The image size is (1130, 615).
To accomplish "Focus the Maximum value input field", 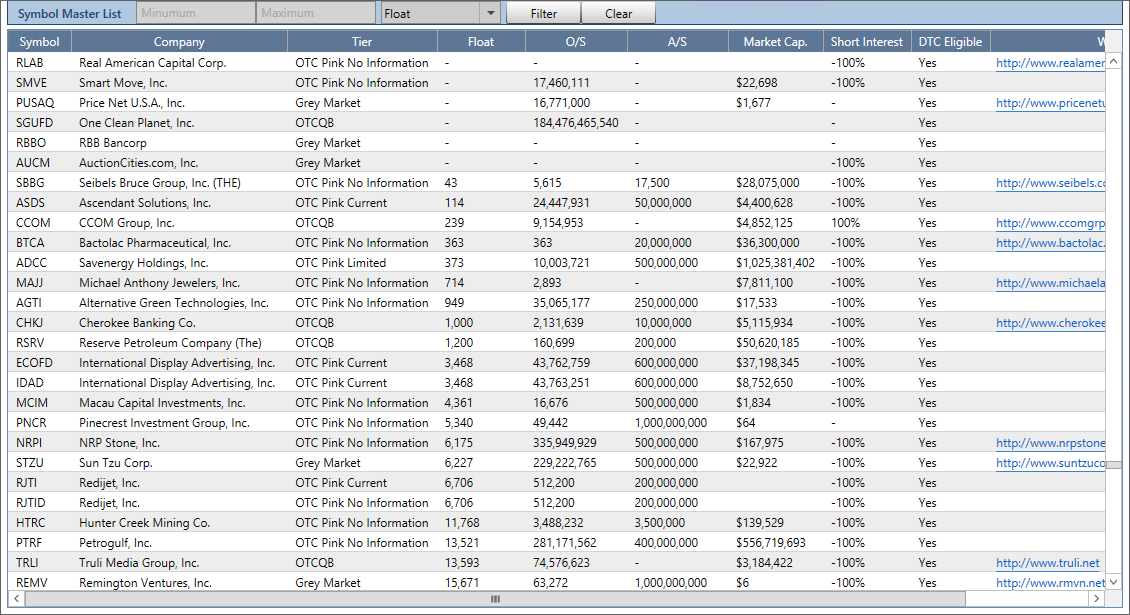I will point(316,13).
